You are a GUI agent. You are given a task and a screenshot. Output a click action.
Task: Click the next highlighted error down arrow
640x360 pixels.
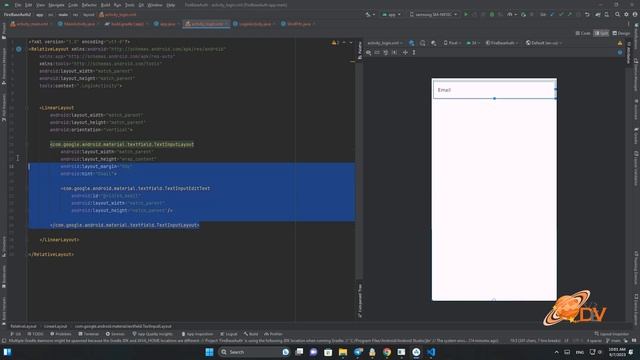tap(351, 42)
